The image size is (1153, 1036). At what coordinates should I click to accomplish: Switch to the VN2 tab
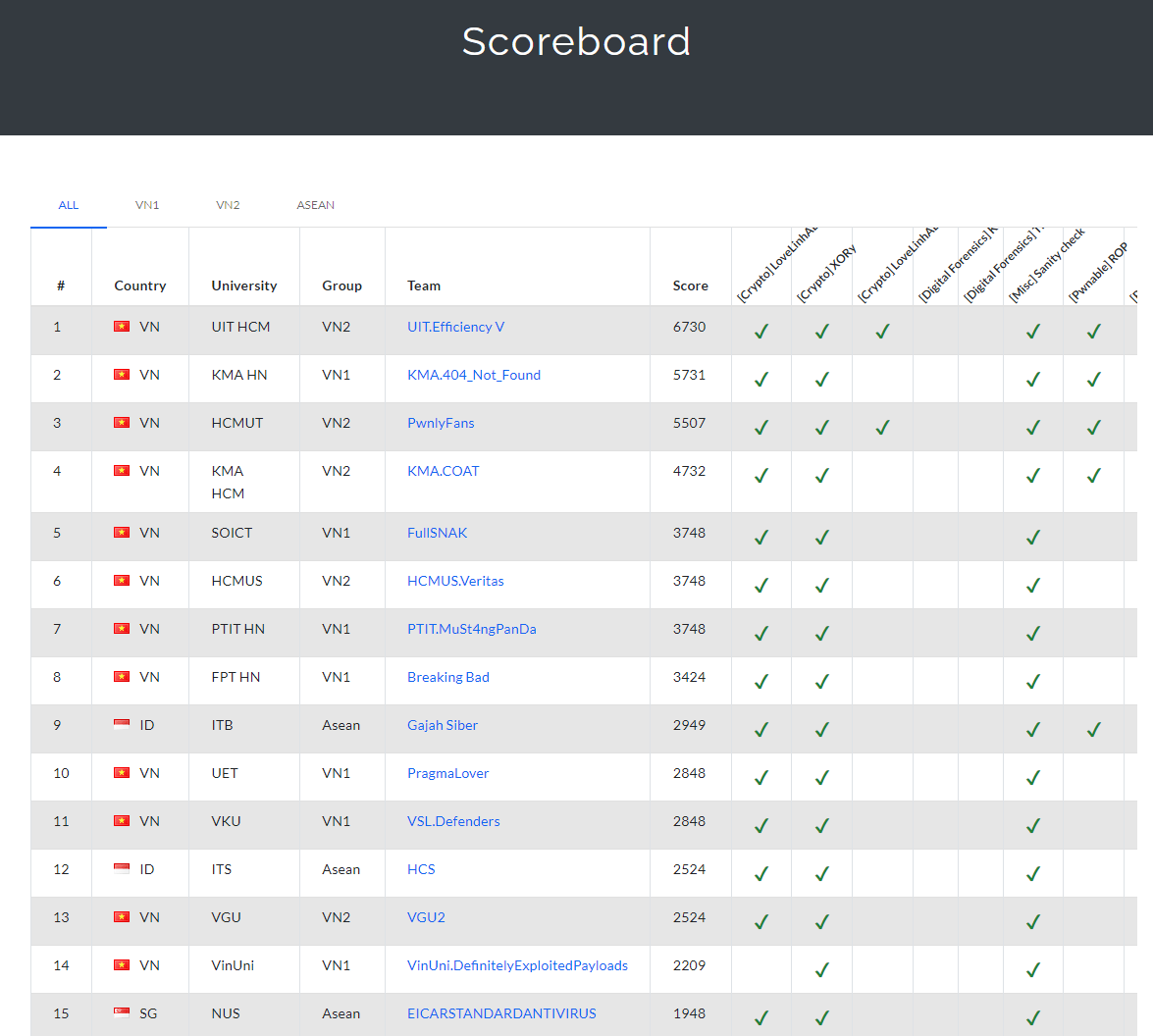pos(228,205)
